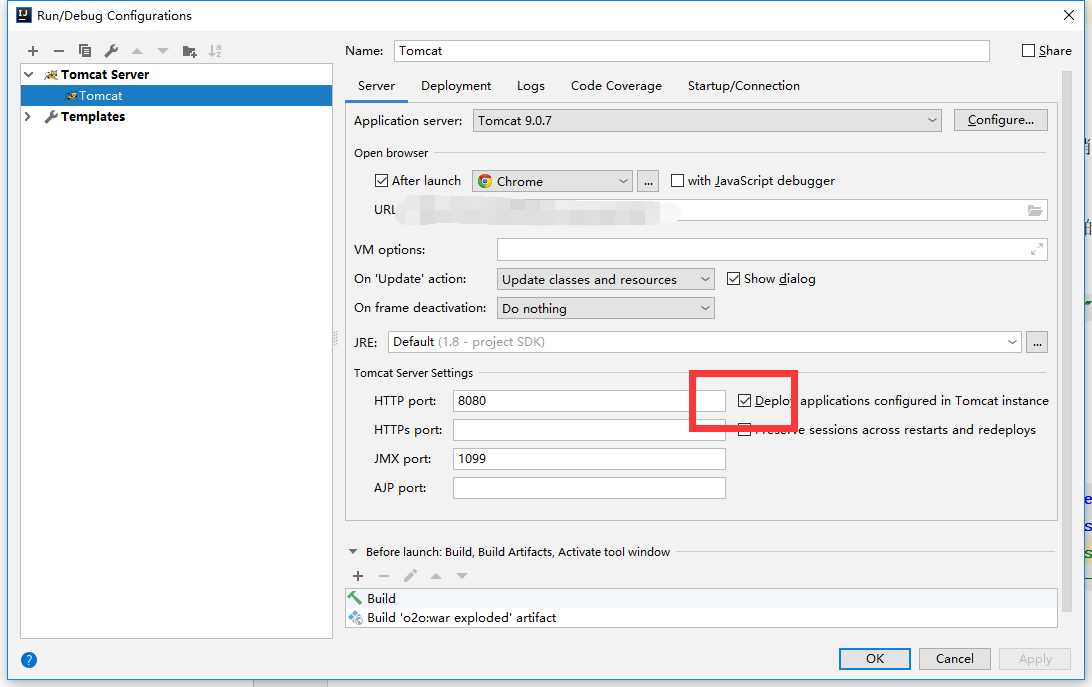The height and width of the screenshot is (687, 1092).
Task: Expand the Templates tree node
Action: pyautogui.click(x=29, y=116)
